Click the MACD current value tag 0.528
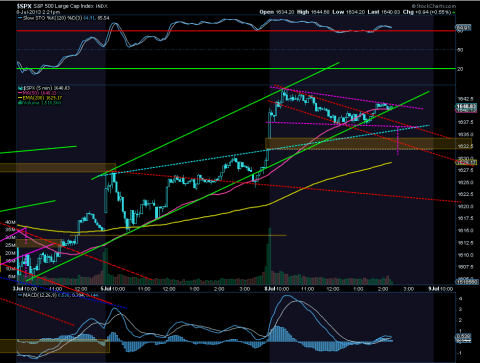 463,337
